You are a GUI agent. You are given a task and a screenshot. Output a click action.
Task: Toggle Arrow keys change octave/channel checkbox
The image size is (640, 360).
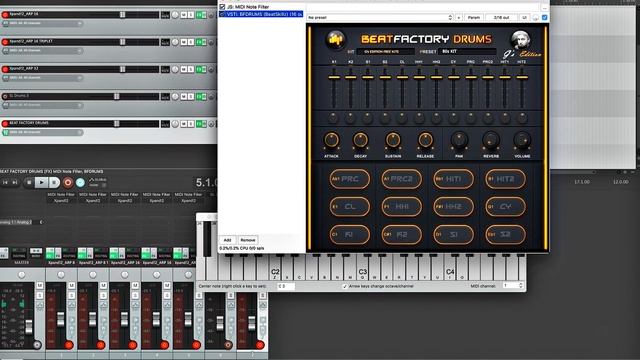pos(345,286)
